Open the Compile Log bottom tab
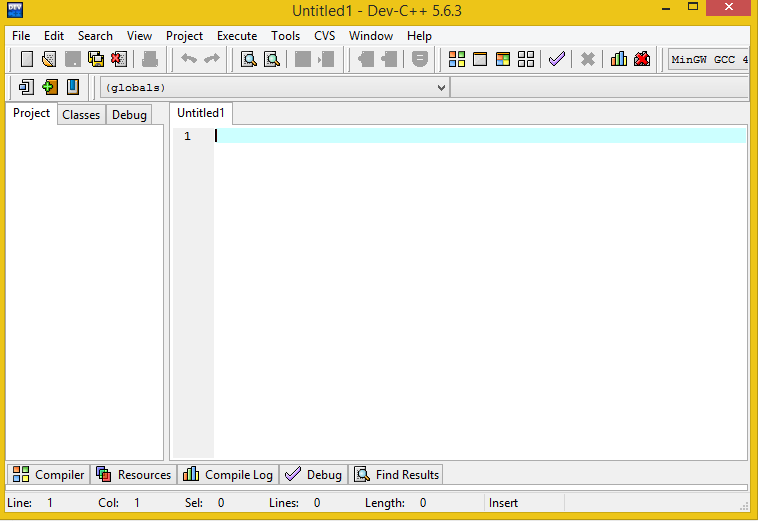758x521 pixels. point(228,475)
